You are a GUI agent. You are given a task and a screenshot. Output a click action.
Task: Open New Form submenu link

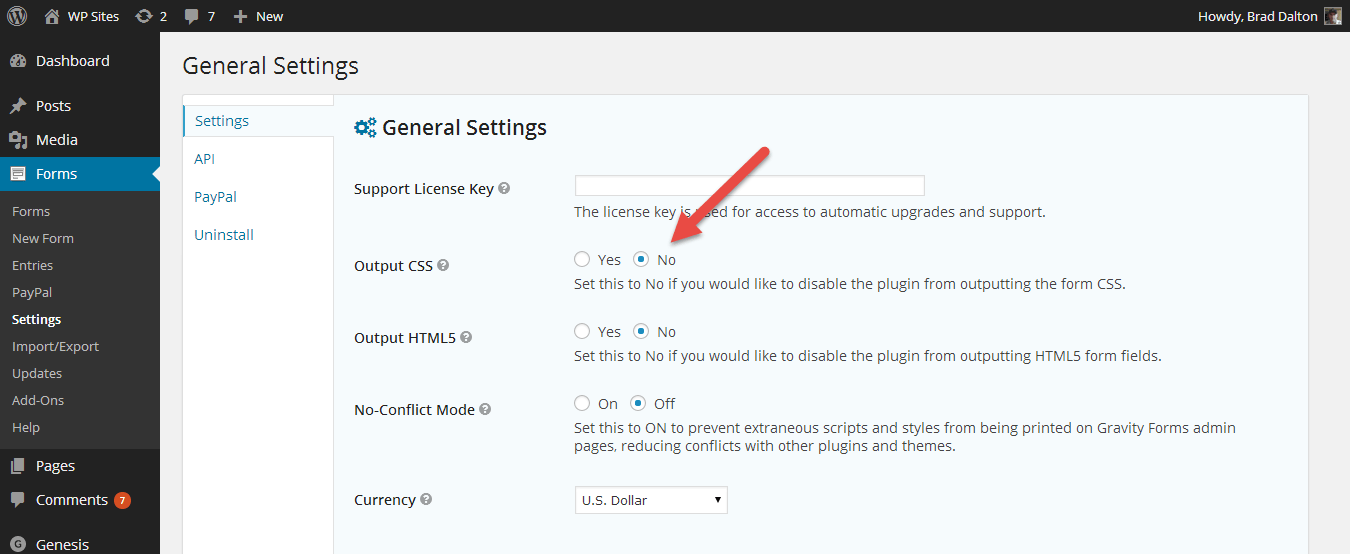(43, 238)
